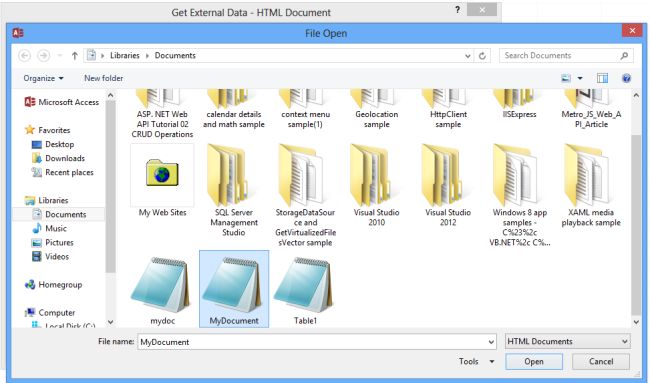Viewport: 650px width, 383px height.
Task: Select calendar details and math sample folder
Action: [x=234, y=109]
